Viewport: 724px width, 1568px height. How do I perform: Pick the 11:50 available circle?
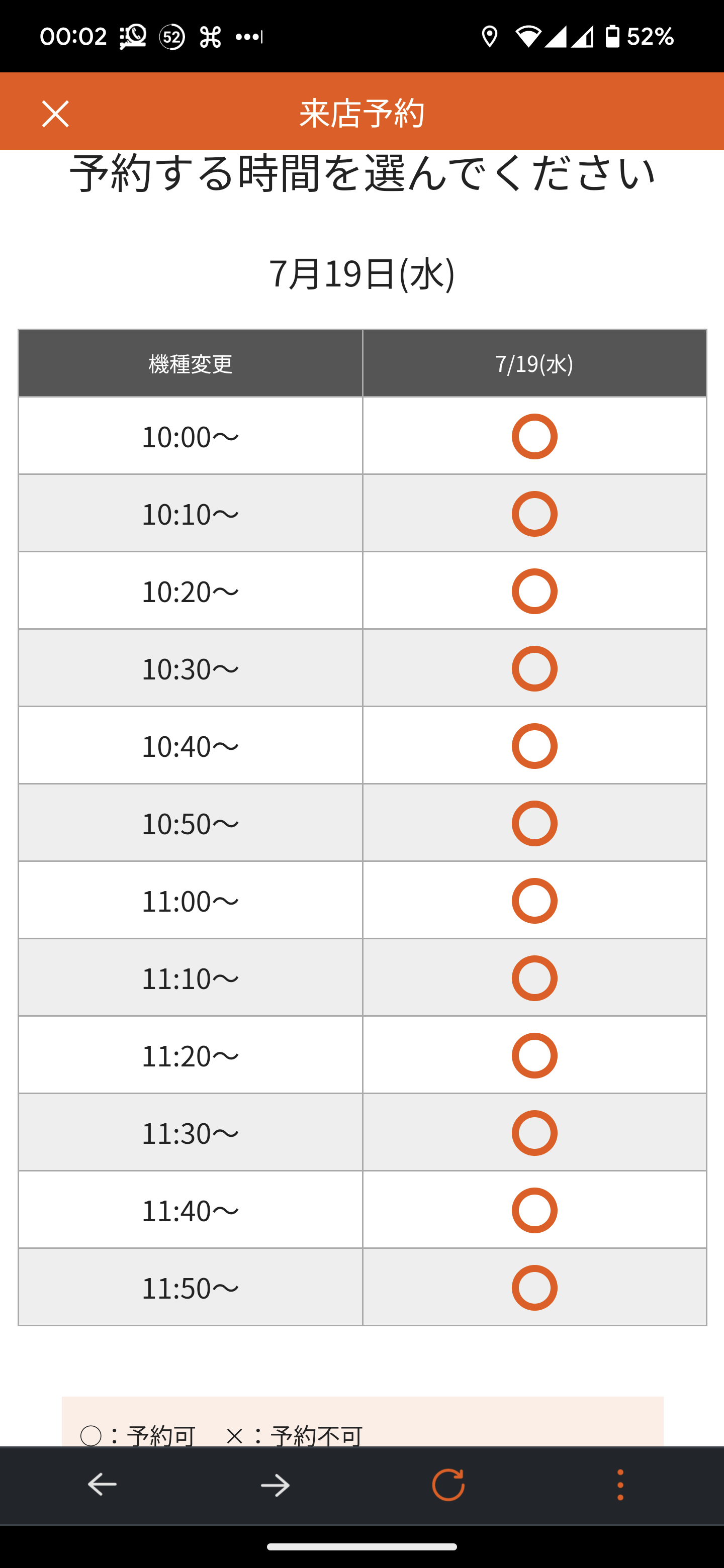click(534, 1288)
